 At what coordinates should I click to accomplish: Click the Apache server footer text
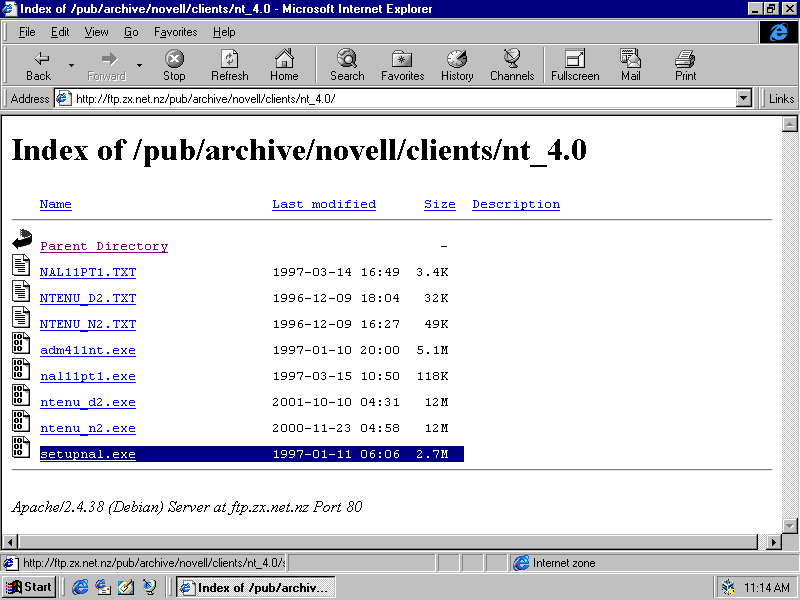pyautogui.click(x=187, y=507)
